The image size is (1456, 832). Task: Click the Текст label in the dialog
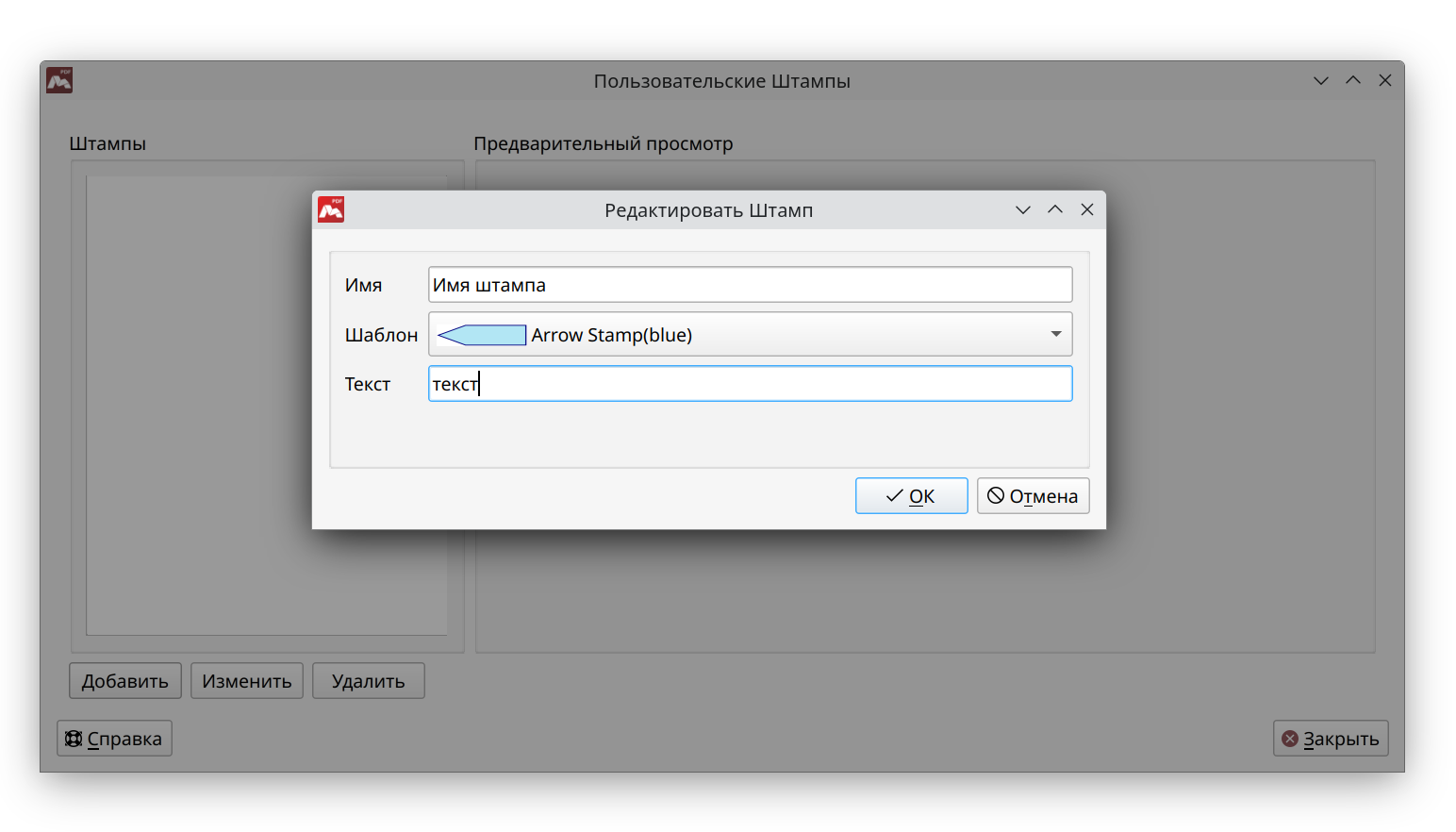pos(367,384)
